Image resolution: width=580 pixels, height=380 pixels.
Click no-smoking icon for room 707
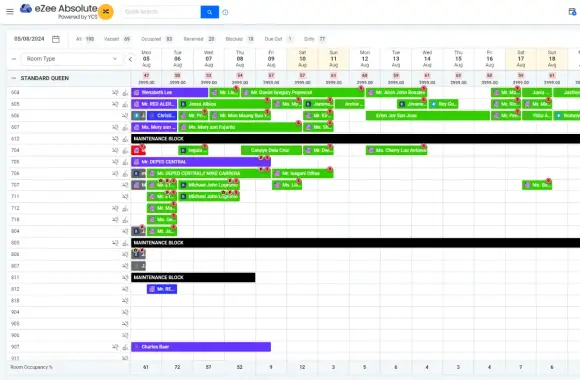click(125, 185)
